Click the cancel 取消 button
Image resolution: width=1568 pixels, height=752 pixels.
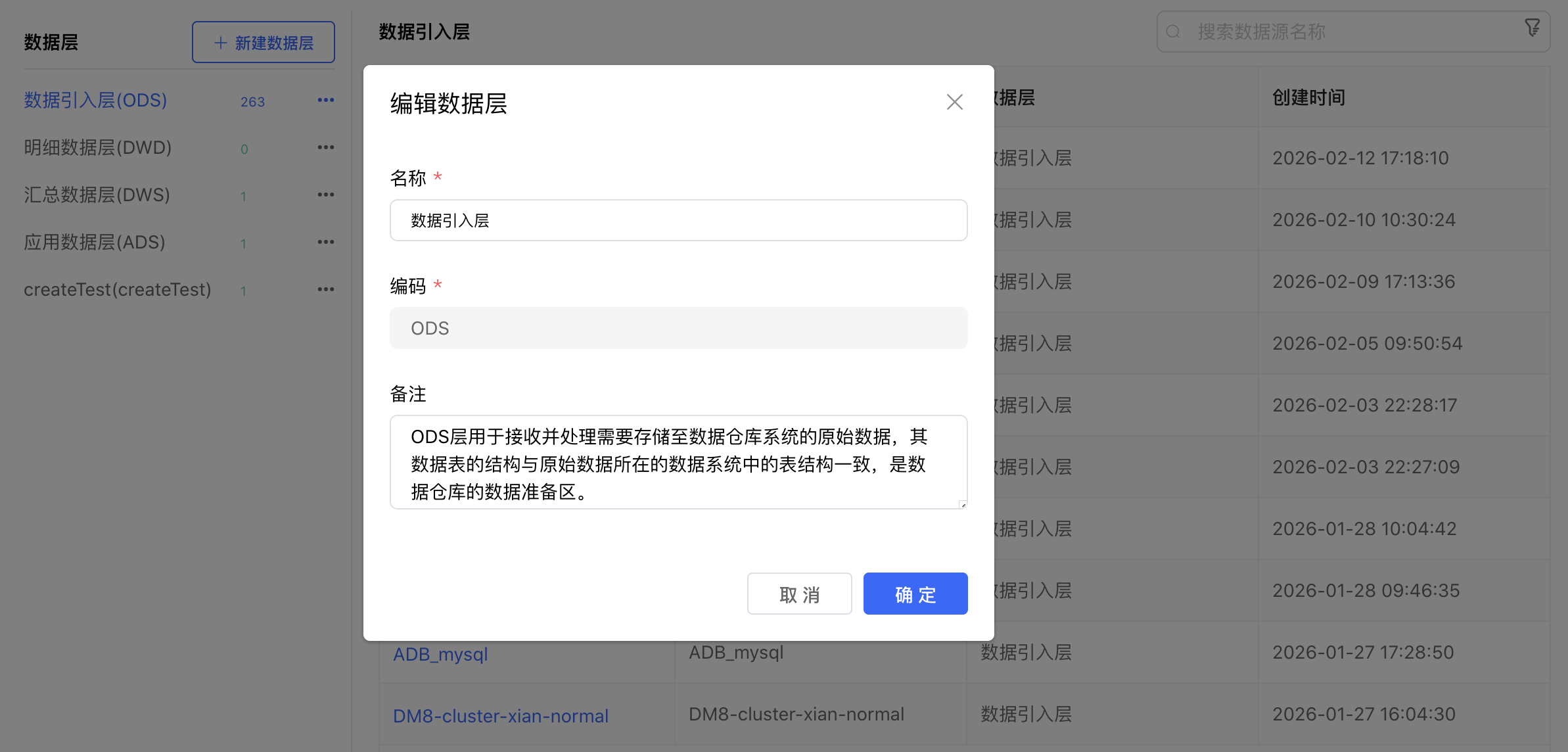click(x=799, y=594)
